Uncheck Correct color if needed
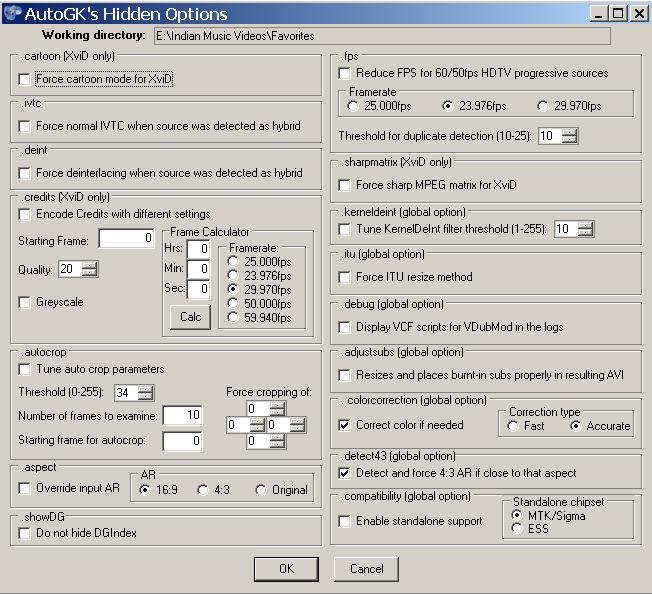 click(344, 425)
